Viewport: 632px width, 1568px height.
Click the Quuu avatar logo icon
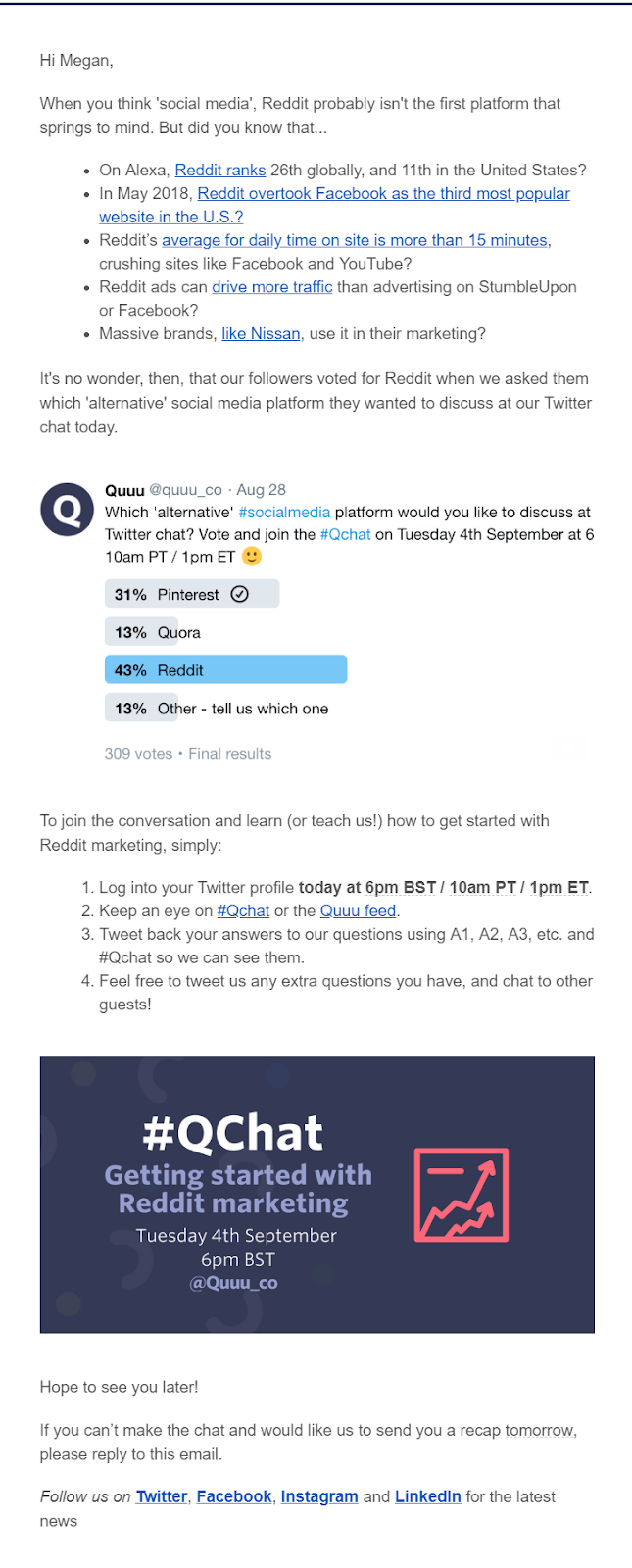(67, 510)
